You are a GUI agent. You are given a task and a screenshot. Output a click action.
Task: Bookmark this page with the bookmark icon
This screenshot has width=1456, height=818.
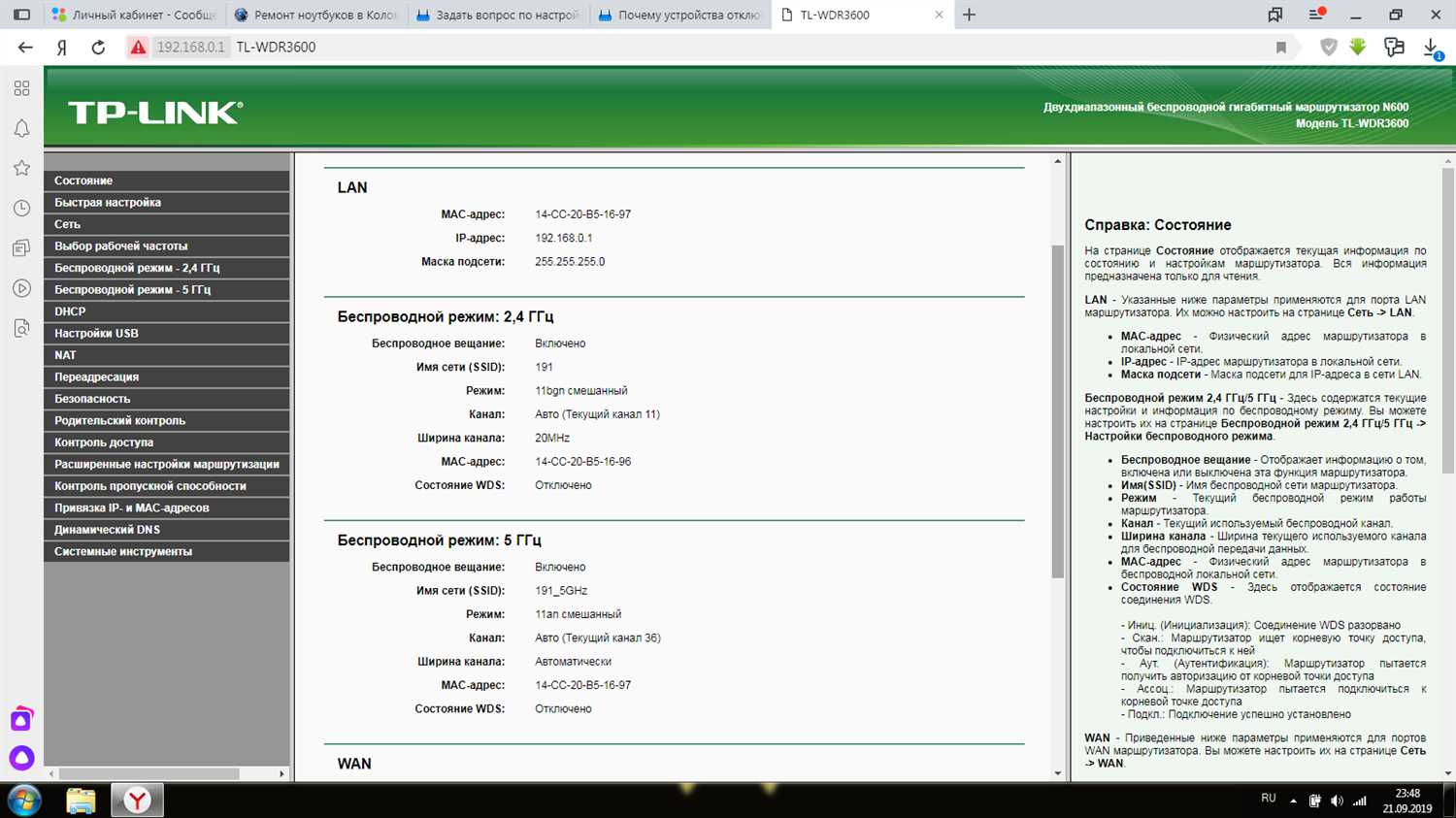[x=1281, y=48]
